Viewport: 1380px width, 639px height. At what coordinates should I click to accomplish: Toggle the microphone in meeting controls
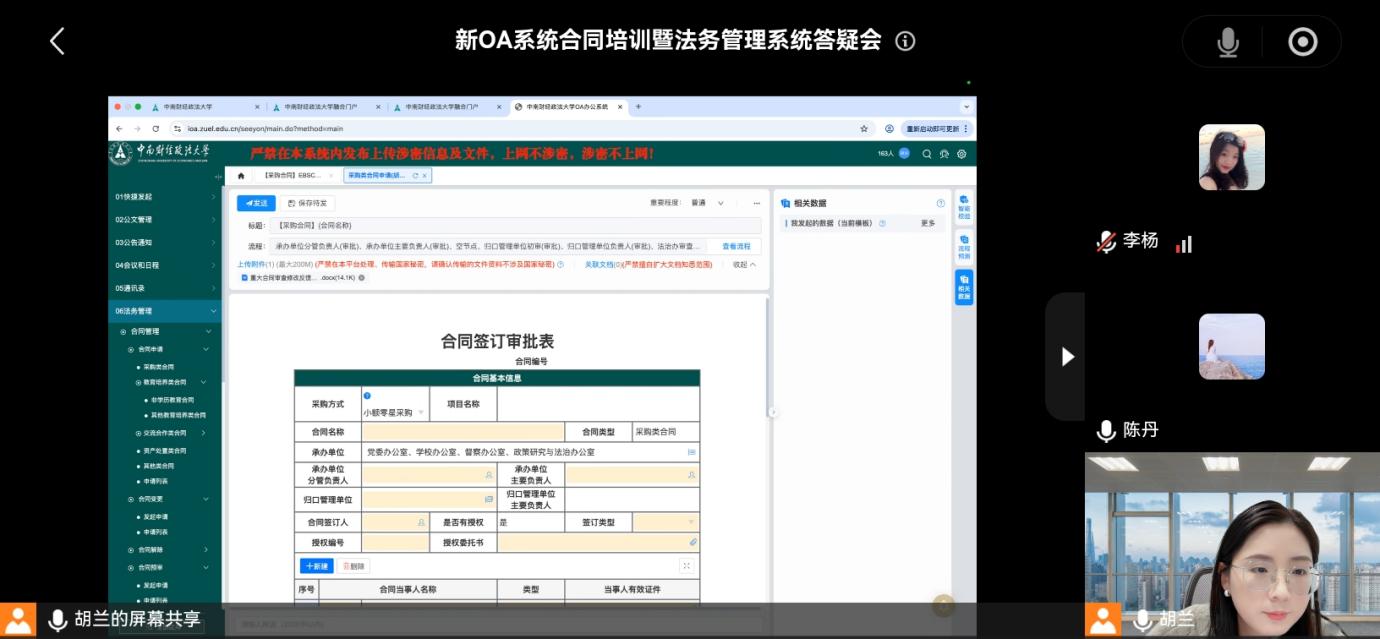[x=1227, y=42]
